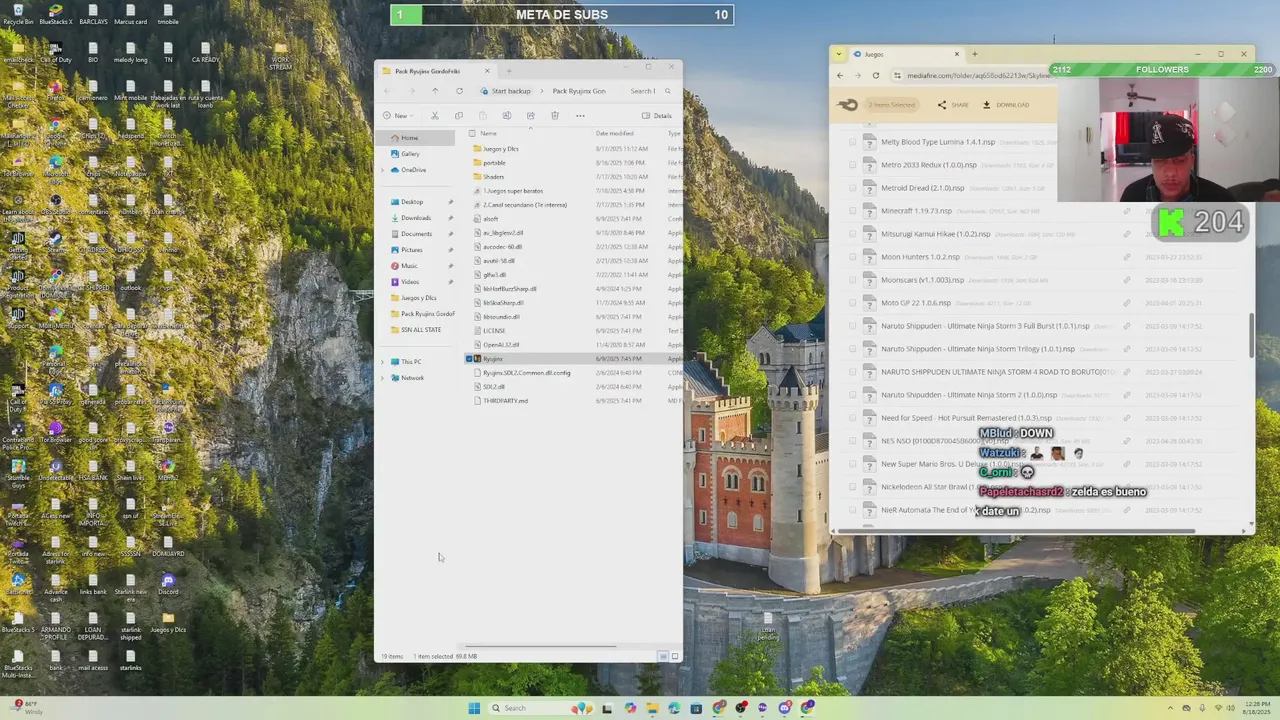1280x720 pixels.
Task: Add a new tab in File Explorer
Action: coord(508,71)
